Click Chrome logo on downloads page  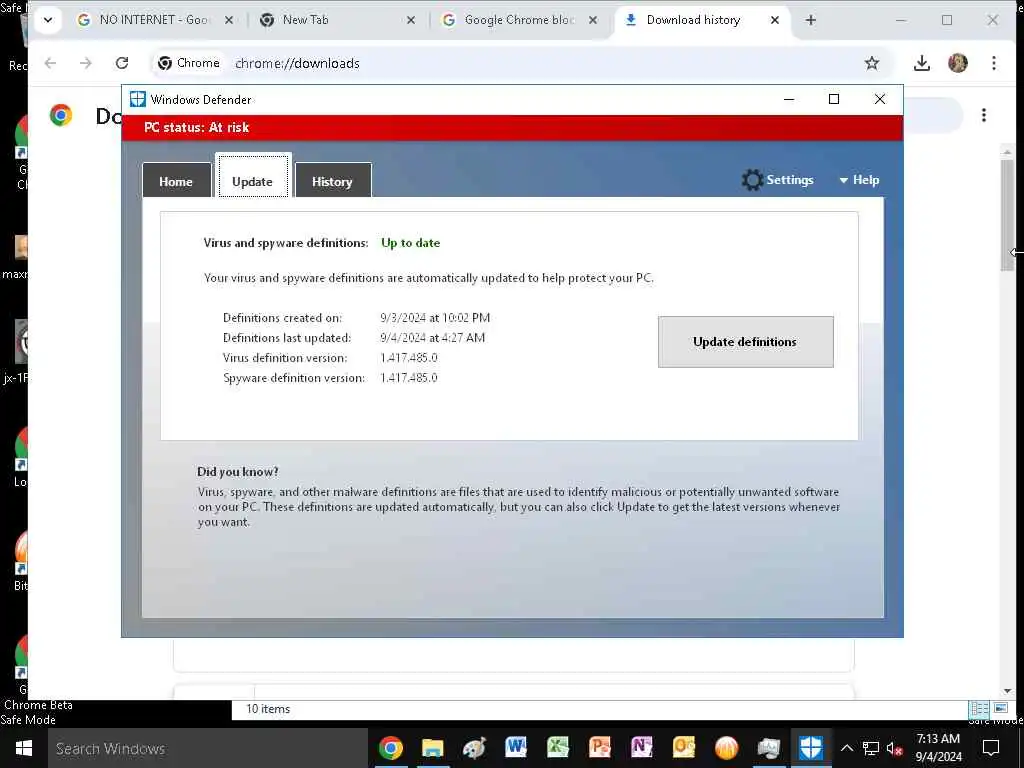click(x=61, y=115)
